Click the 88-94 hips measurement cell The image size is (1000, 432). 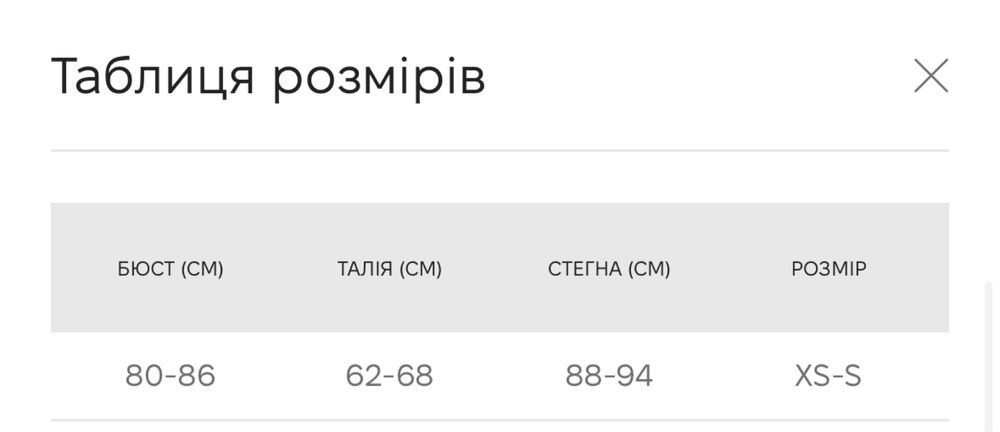[609, 376]
